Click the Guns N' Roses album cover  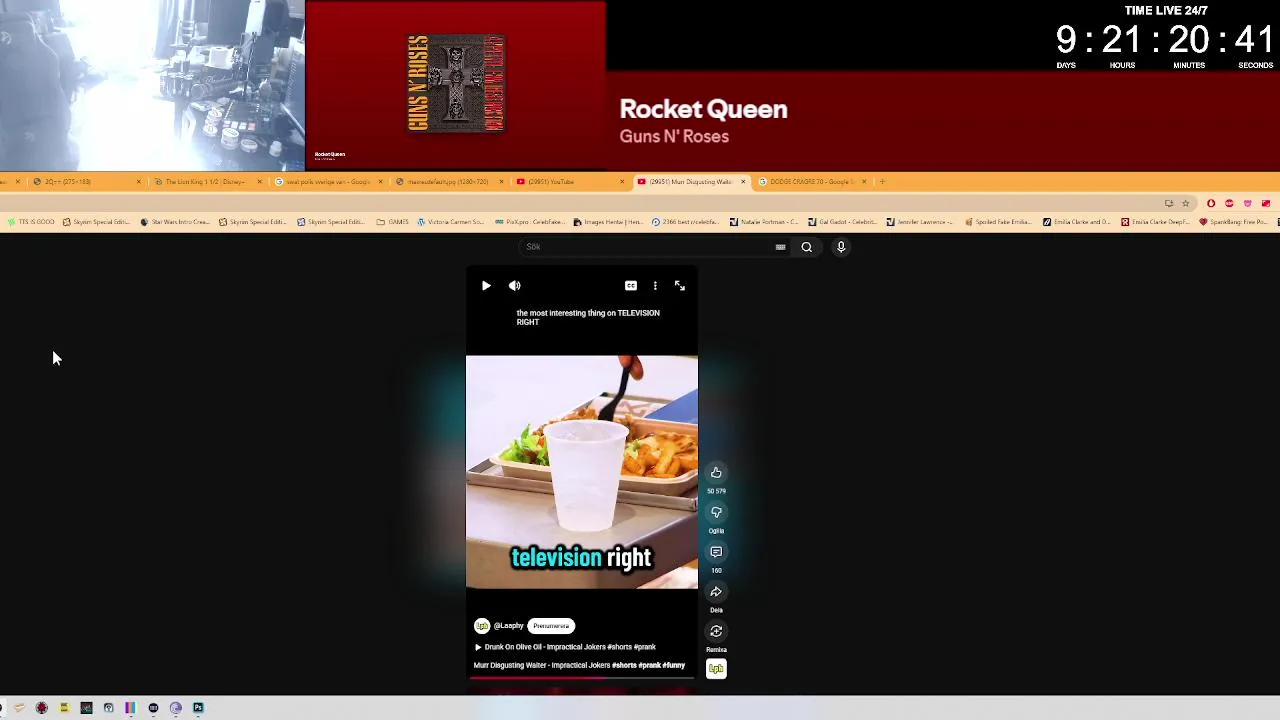(456, 83)
